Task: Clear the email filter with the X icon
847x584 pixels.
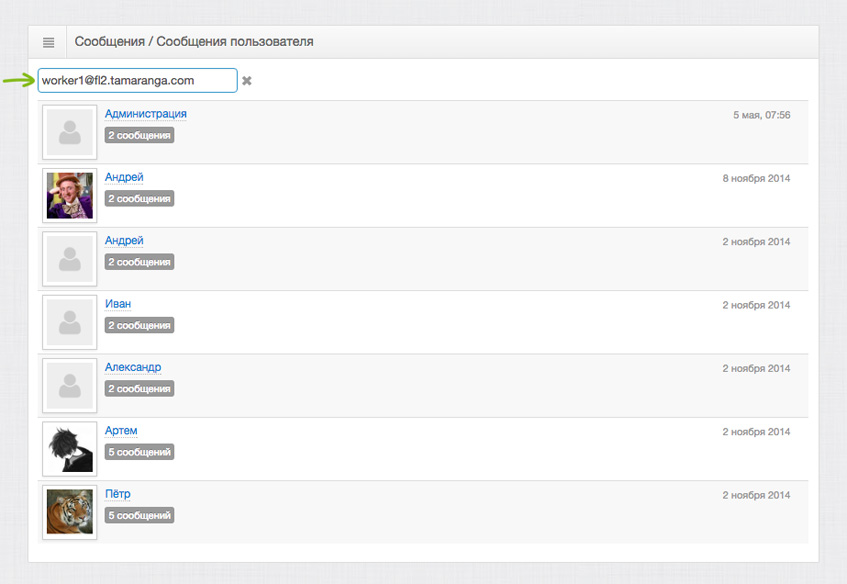Action: click(x=246, y=80)
